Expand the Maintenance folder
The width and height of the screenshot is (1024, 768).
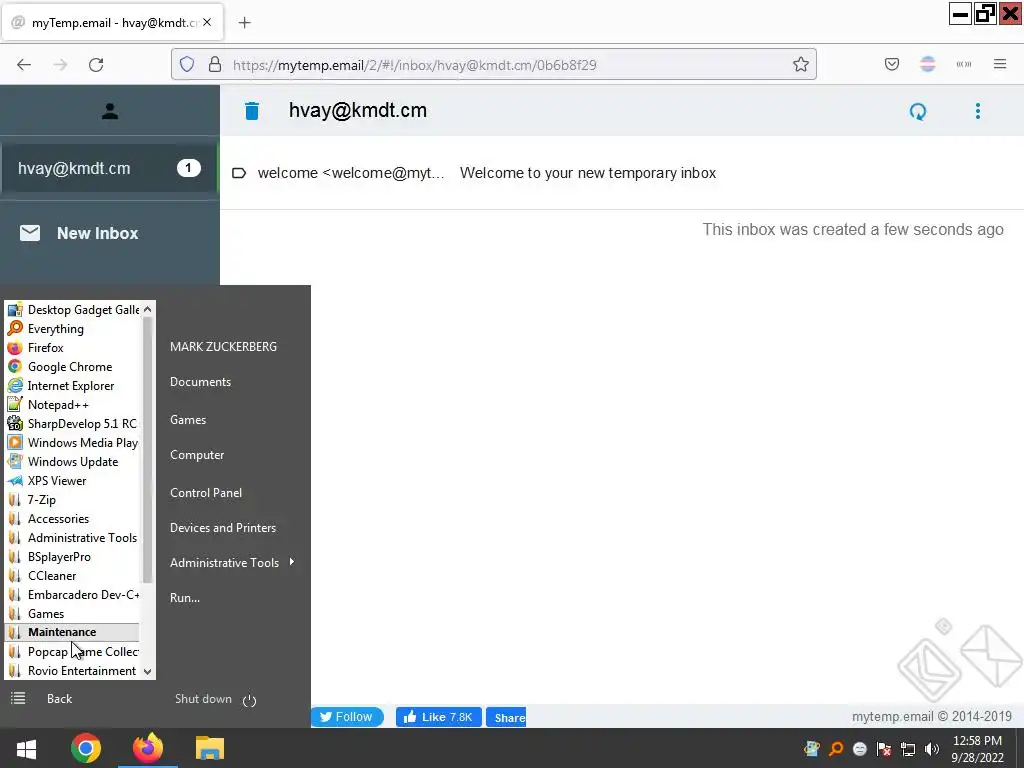click(x=72, y=632)
